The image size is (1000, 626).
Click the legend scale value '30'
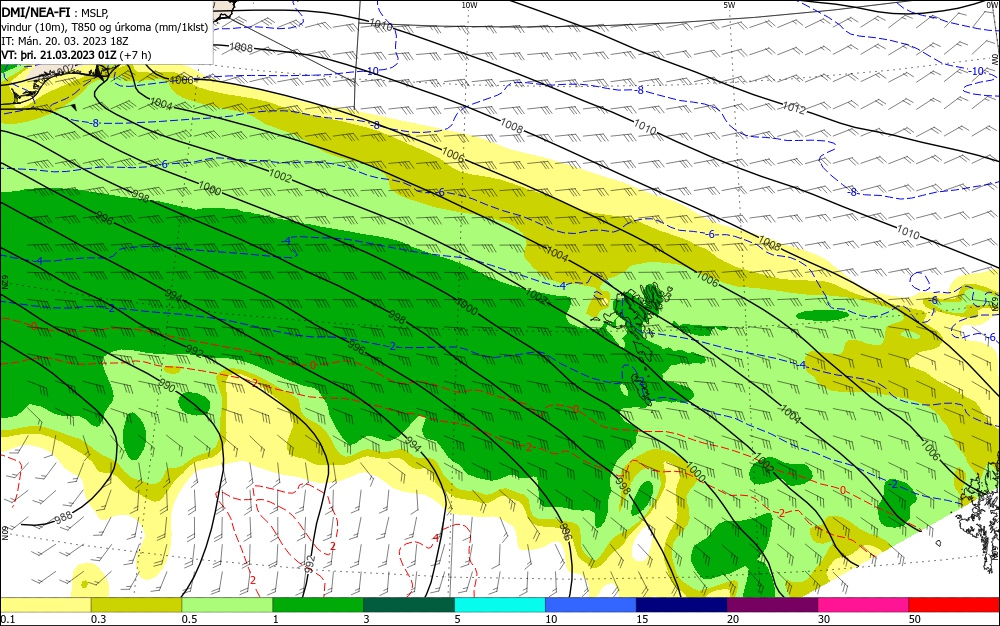coord(824,619)
